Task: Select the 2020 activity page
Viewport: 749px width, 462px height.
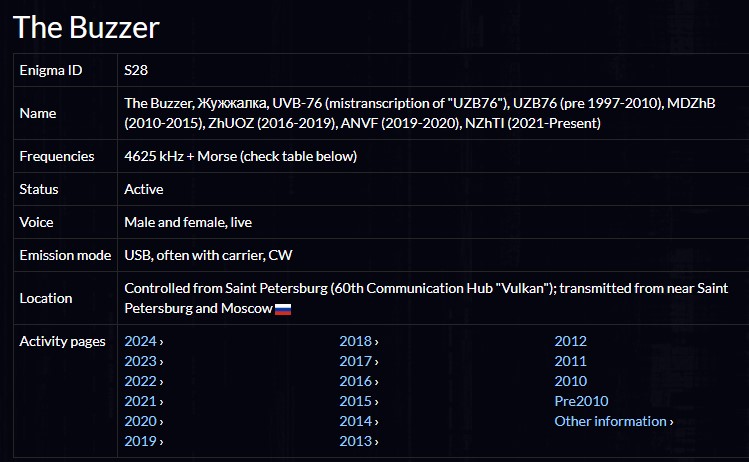Action: 141,421
